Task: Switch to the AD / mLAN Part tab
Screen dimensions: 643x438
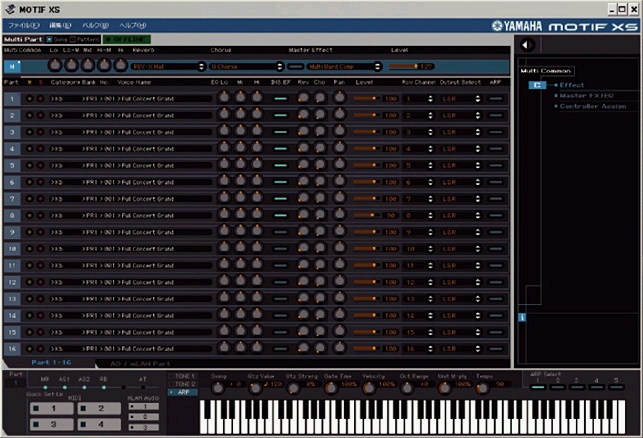Action: tap(141, 363)
